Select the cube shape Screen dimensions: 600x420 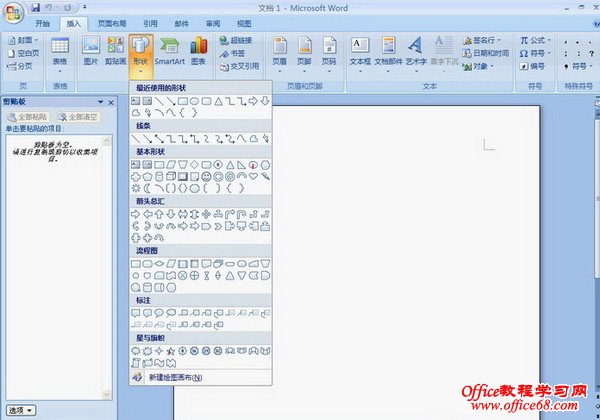pos(171,176)
